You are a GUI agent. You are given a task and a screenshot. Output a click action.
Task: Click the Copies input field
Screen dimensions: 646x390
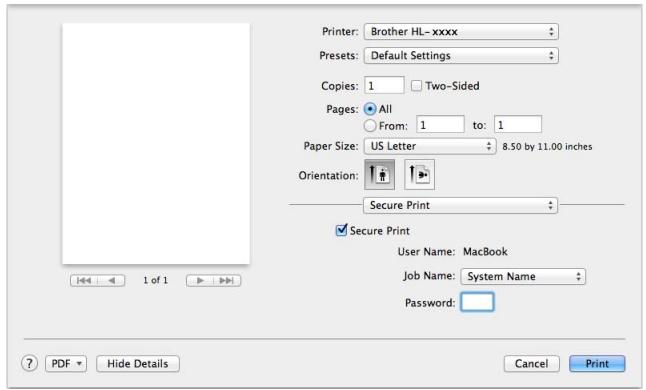pos(384,85)
